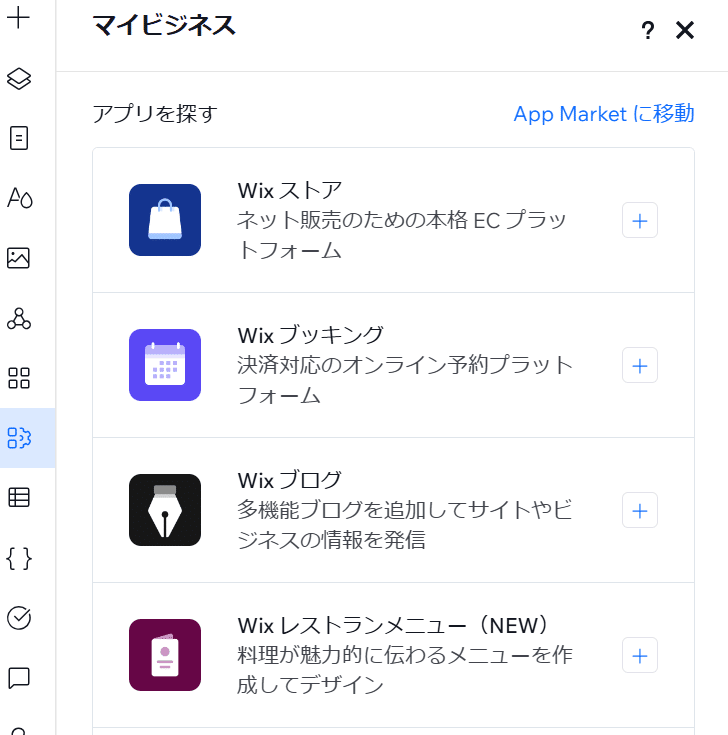The height and width of the screenshot is (735, 728).
Task: Close the マイビジネス panel
Action: click(685, 30)
